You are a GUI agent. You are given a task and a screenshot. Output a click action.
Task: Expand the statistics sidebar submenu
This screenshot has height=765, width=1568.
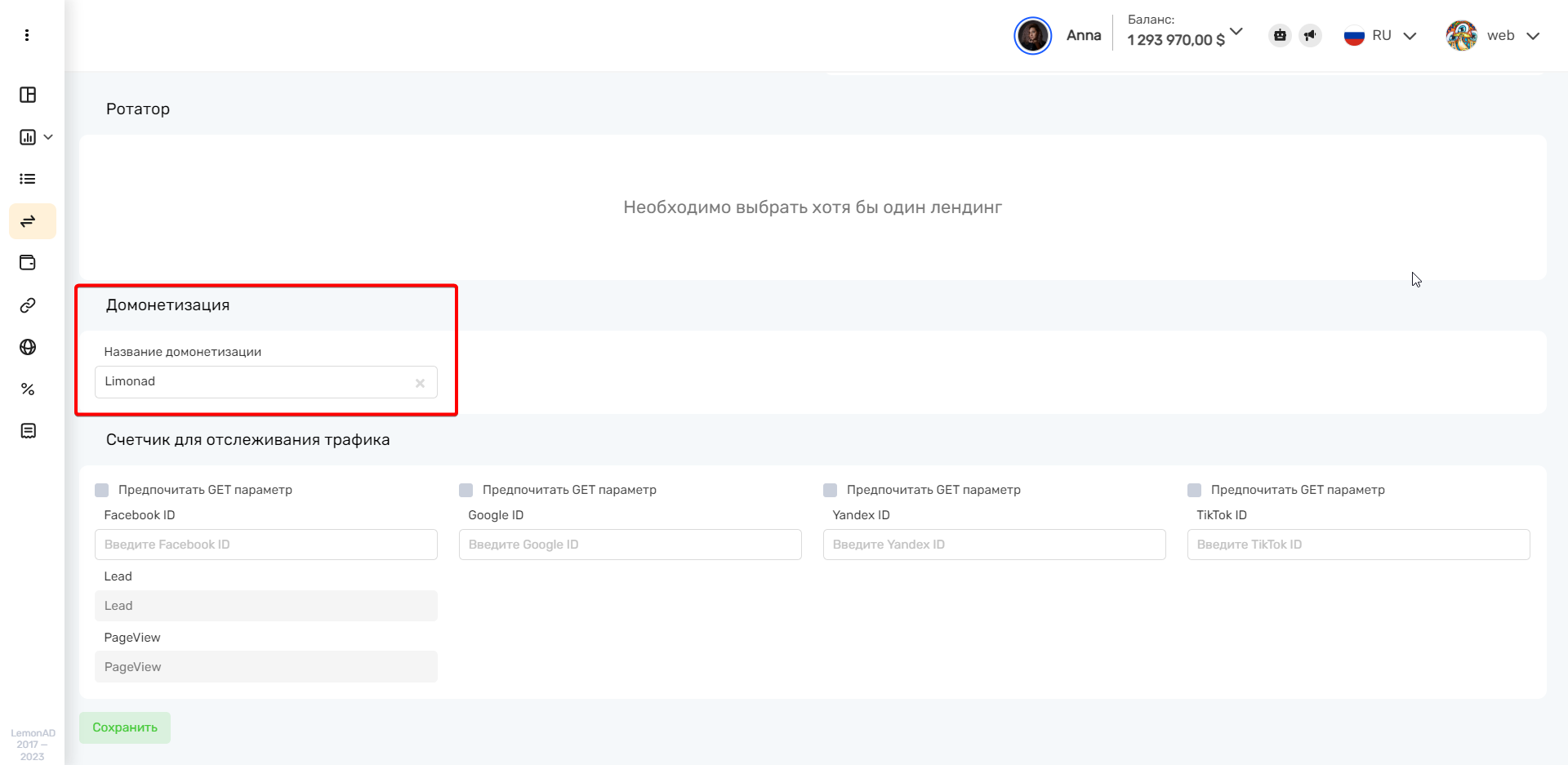click(35, 137)
